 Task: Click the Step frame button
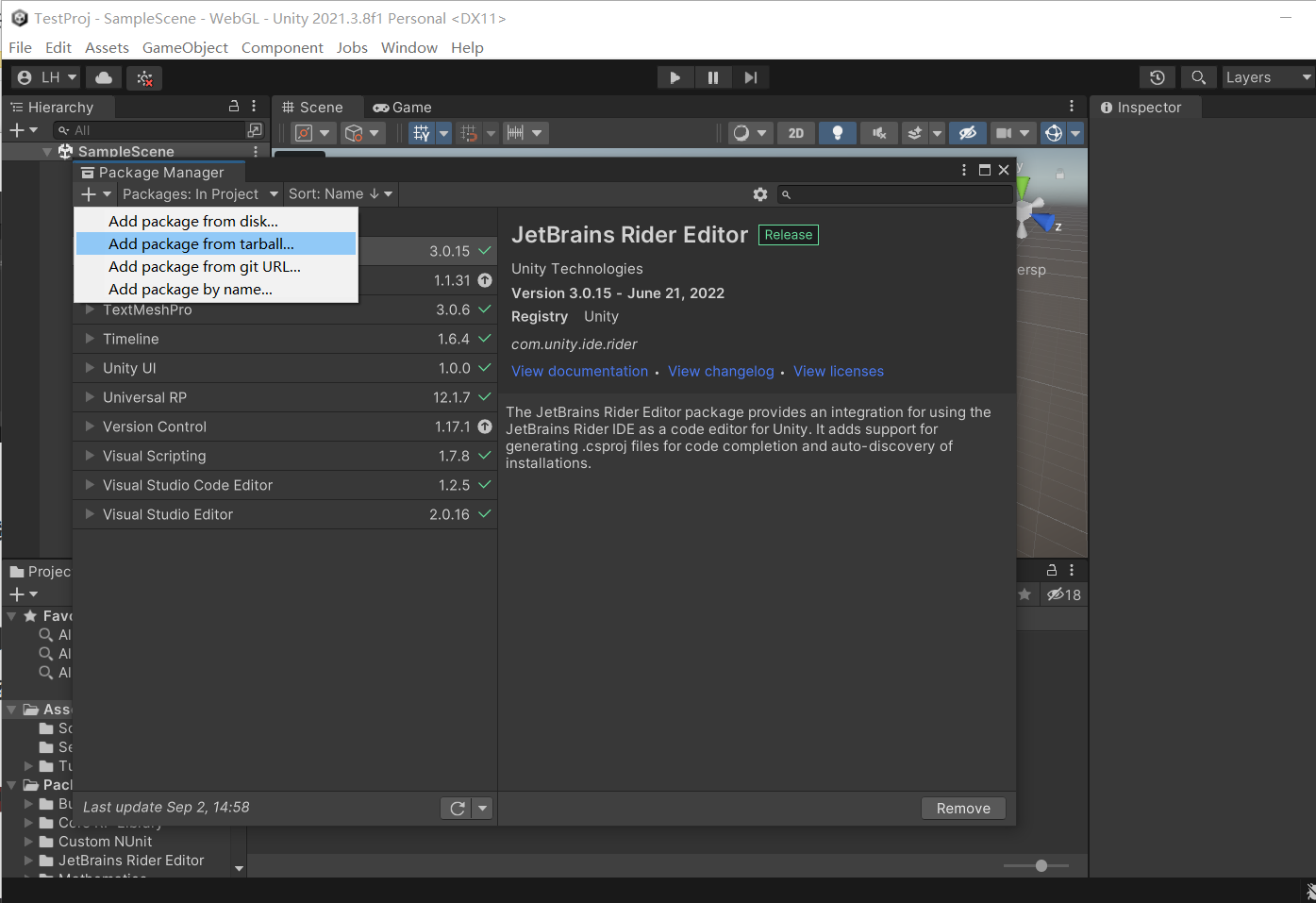pyautogui.click(x=751, y=77)
